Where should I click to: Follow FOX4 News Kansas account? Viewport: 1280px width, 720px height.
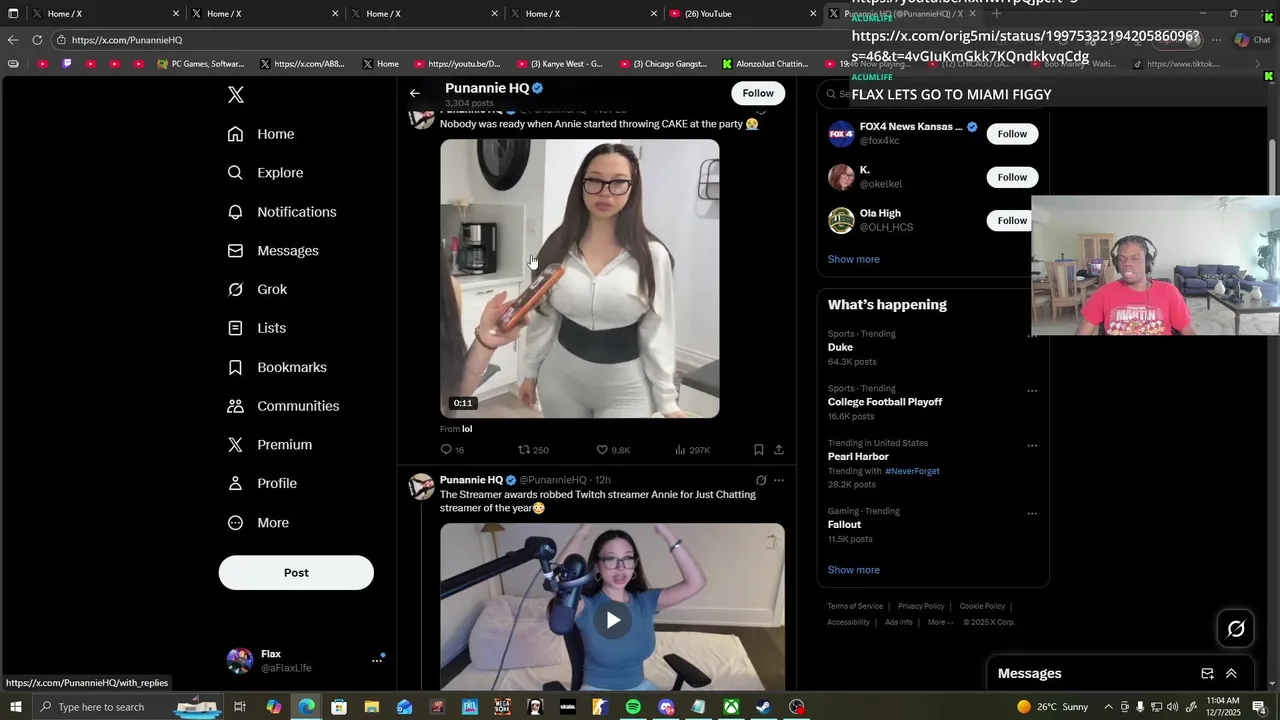click(1012, 134)
